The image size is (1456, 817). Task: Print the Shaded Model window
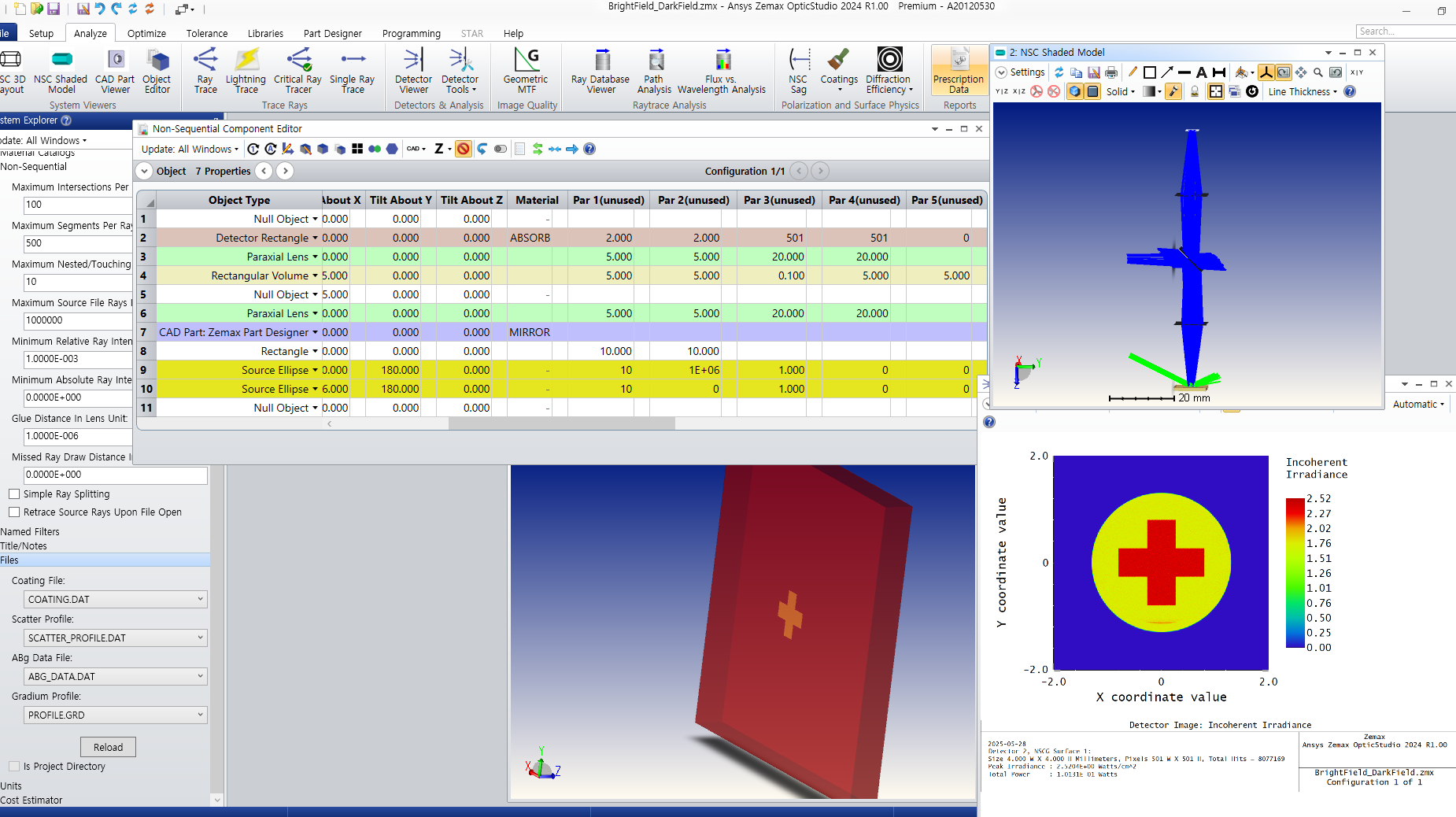tap(1111, 72)
